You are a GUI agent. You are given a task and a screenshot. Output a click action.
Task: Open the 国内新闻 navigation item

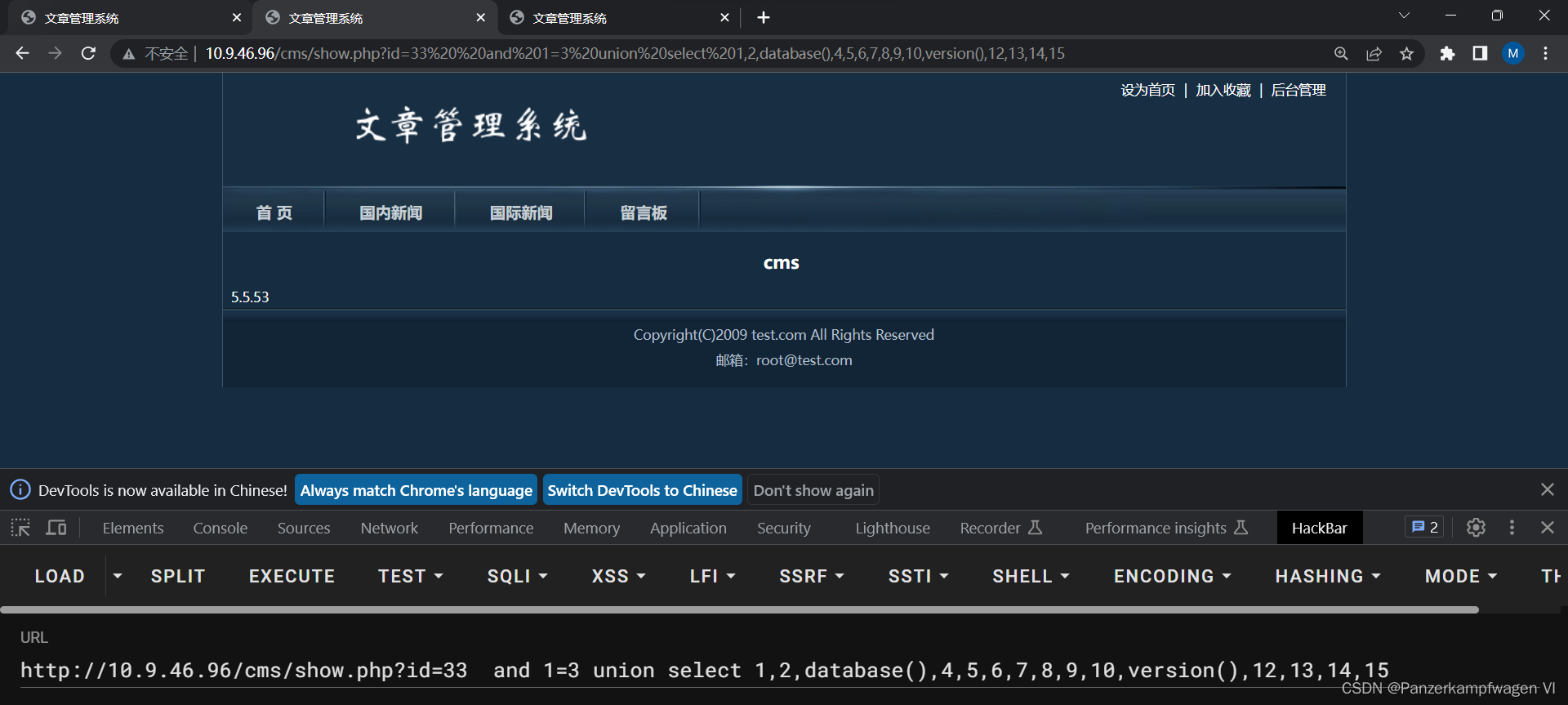390,212
